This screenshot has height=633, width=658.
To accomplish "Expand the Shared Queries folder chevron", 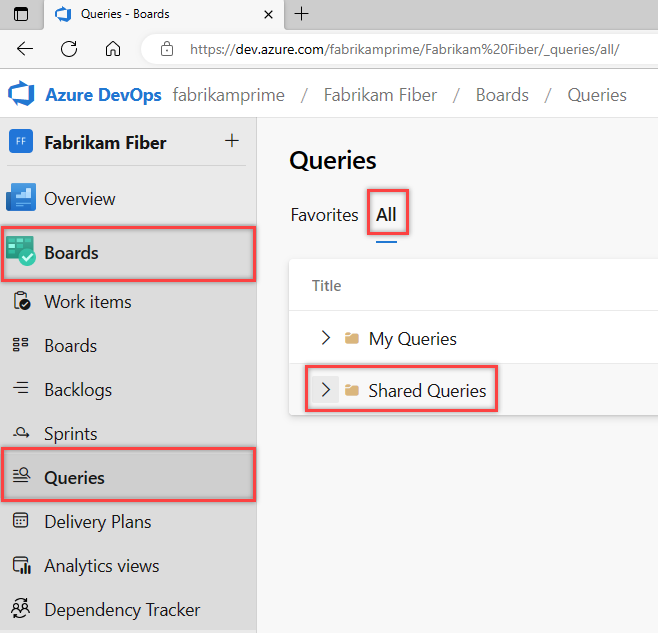I will point(326,390).
